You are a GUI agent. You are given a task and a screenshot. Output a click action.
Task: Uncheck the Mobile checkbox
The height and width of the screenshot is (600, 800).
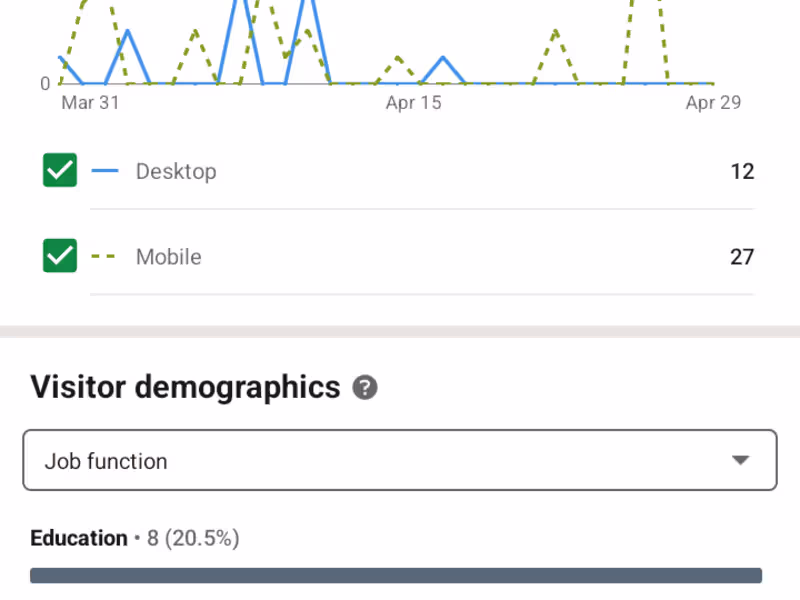coord(60,257)
